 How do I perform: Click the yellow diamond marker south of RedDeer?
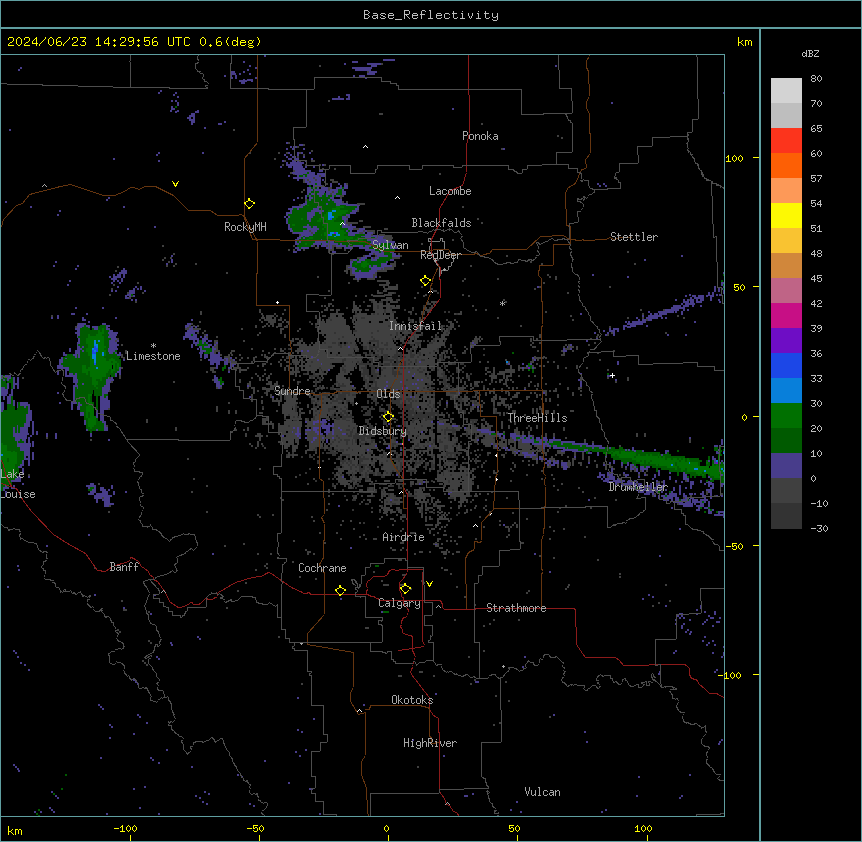click(425, 281)
